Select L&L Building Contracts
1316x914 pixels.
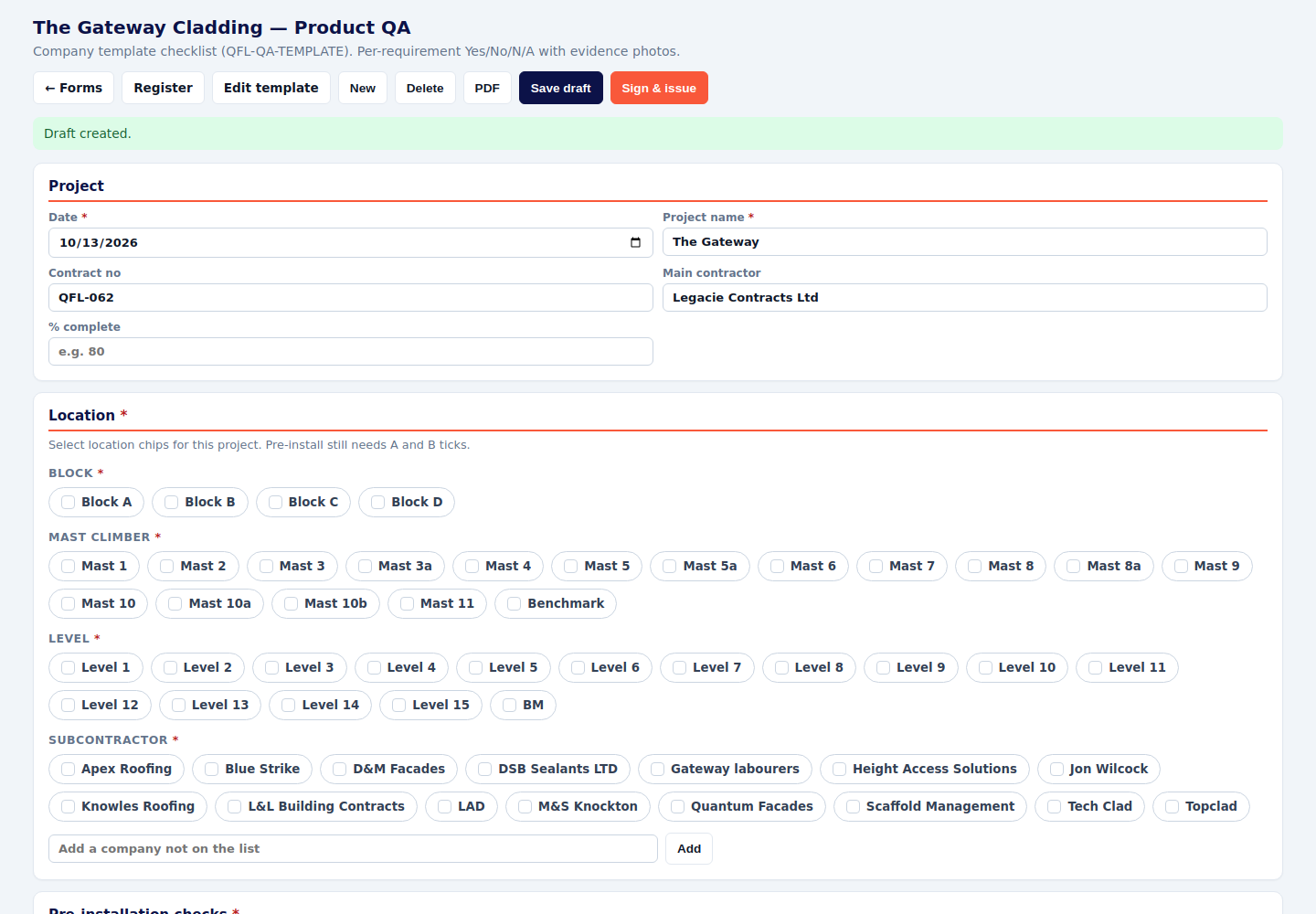click(x=316, y=806)
